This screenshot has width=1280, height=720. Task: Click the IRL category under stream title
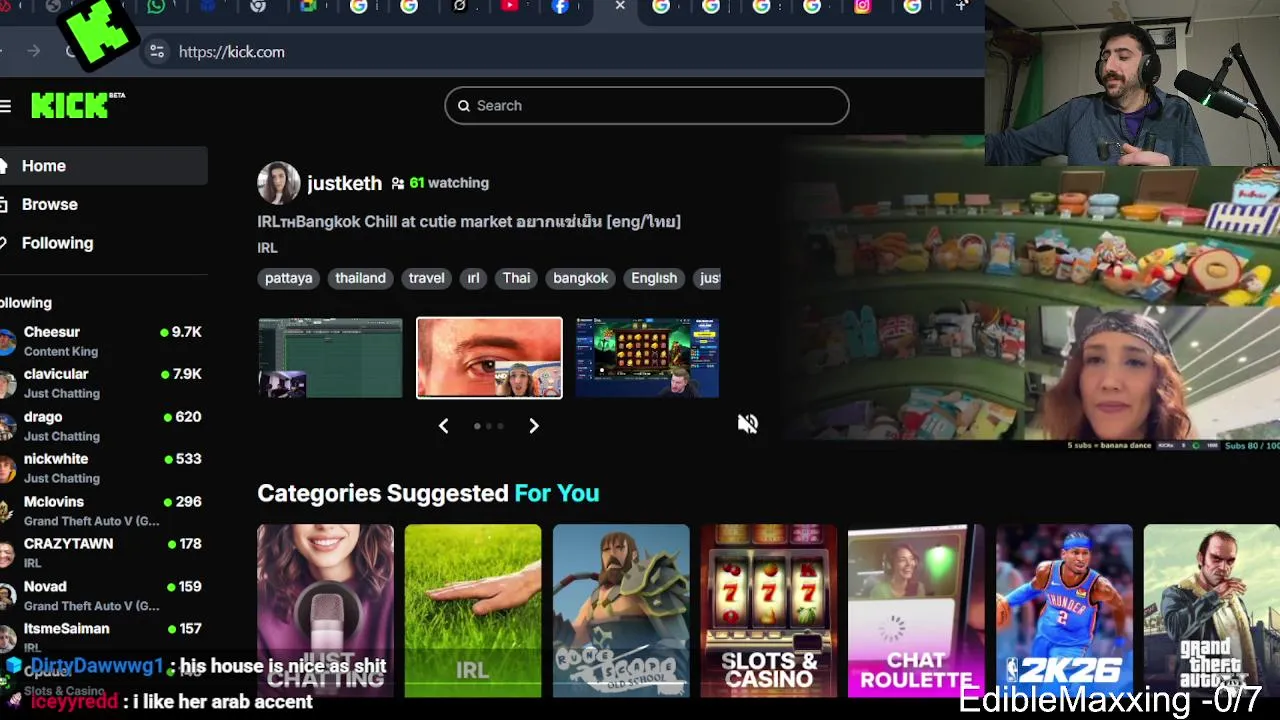pyautogui.click(x=267, y=247)
